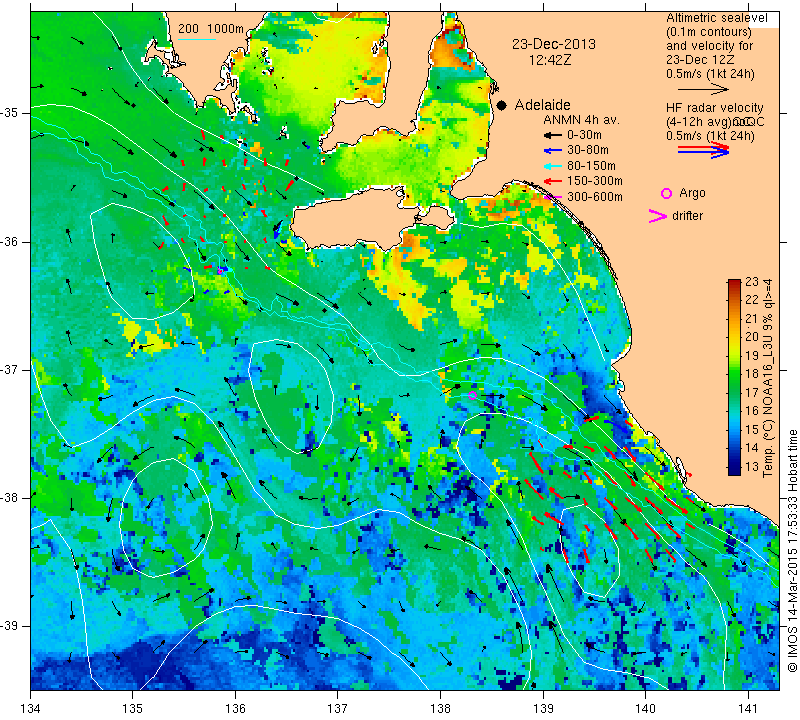800x720 pixels.
Task: Click the cyan isobath line under '200 1000m'
Action: [x=197, y=39]
